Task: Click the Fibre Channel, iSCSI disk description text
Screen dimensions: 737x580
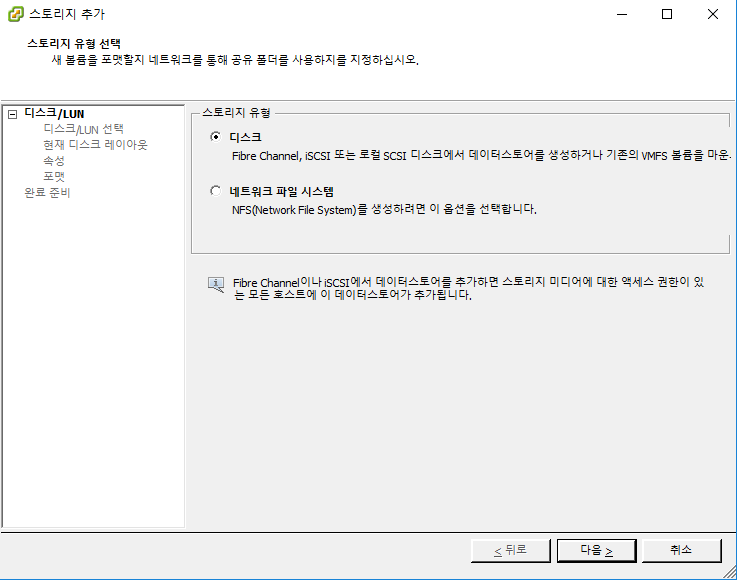Action: point(480,156)
